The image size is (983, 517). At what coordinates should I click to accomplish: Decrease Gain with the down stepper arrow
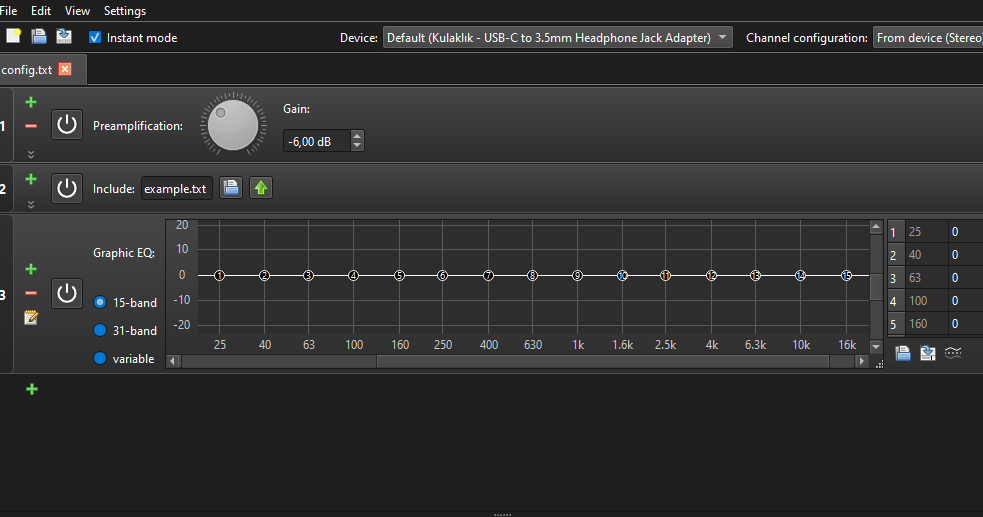[357, 146]
